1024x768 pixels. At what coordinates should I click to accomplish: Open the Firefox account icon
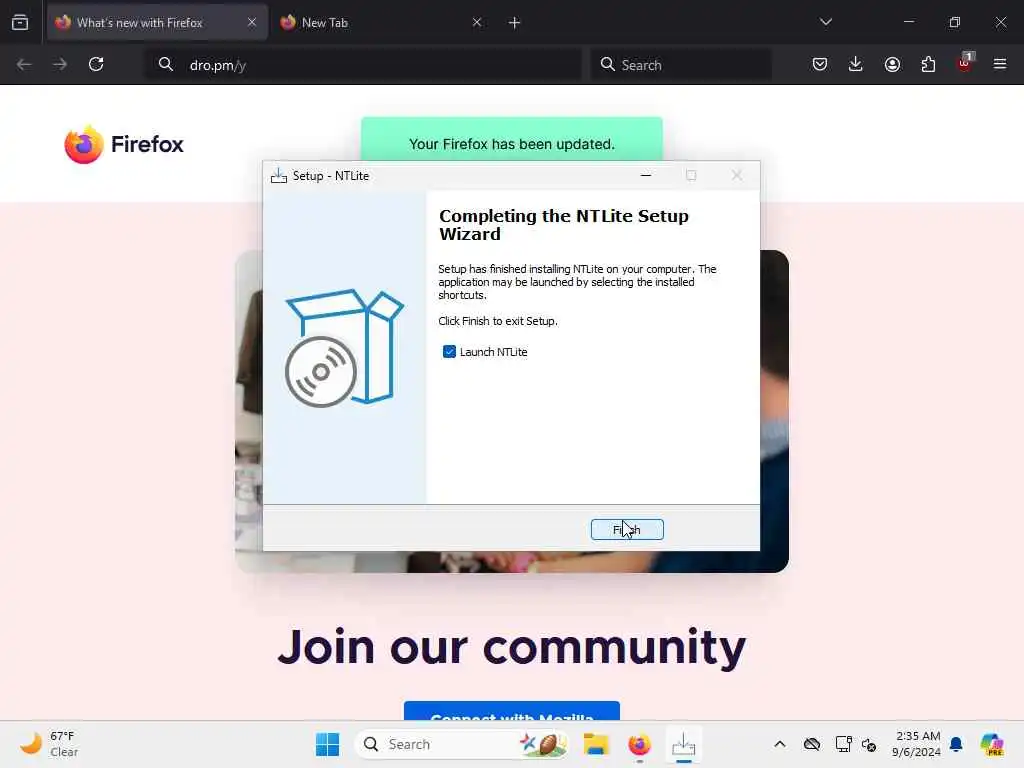click(x=892, y=64)
